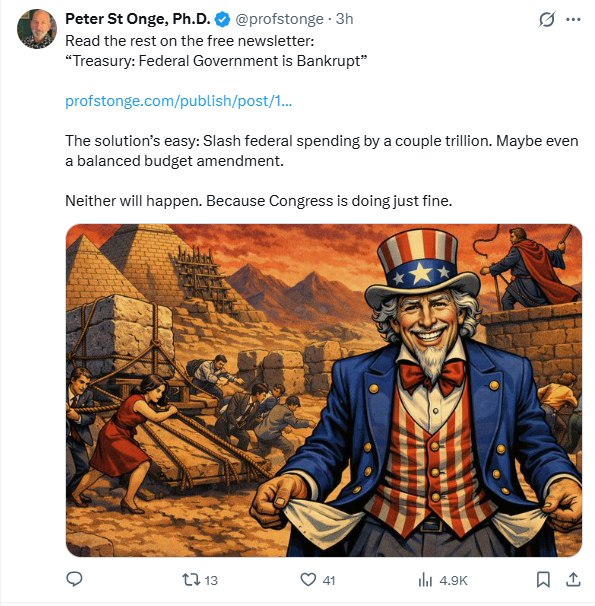Open the three-dot more options menu
Viewport: 595px width, 606px height.
point(573,19)
